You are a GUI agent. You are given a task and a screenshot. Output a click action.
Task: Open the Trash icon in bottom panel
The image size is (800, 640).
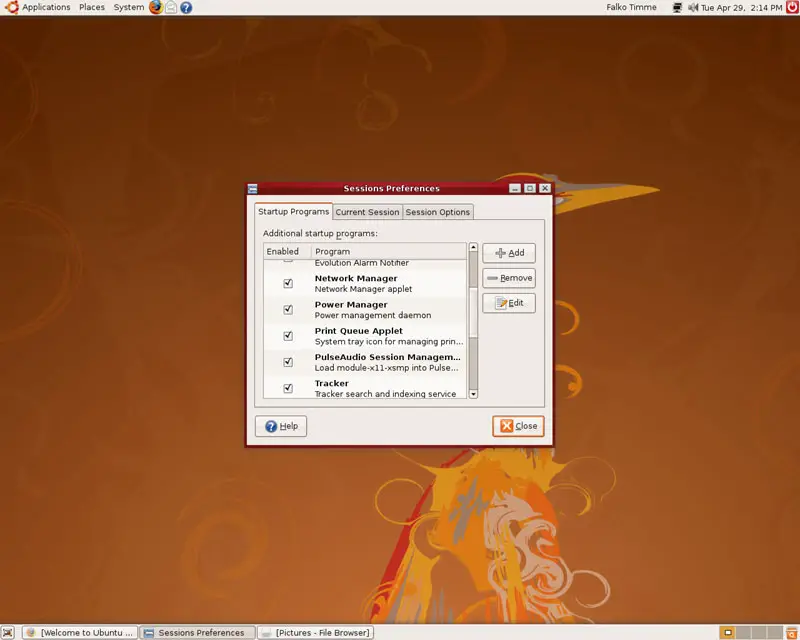point(792,633)
